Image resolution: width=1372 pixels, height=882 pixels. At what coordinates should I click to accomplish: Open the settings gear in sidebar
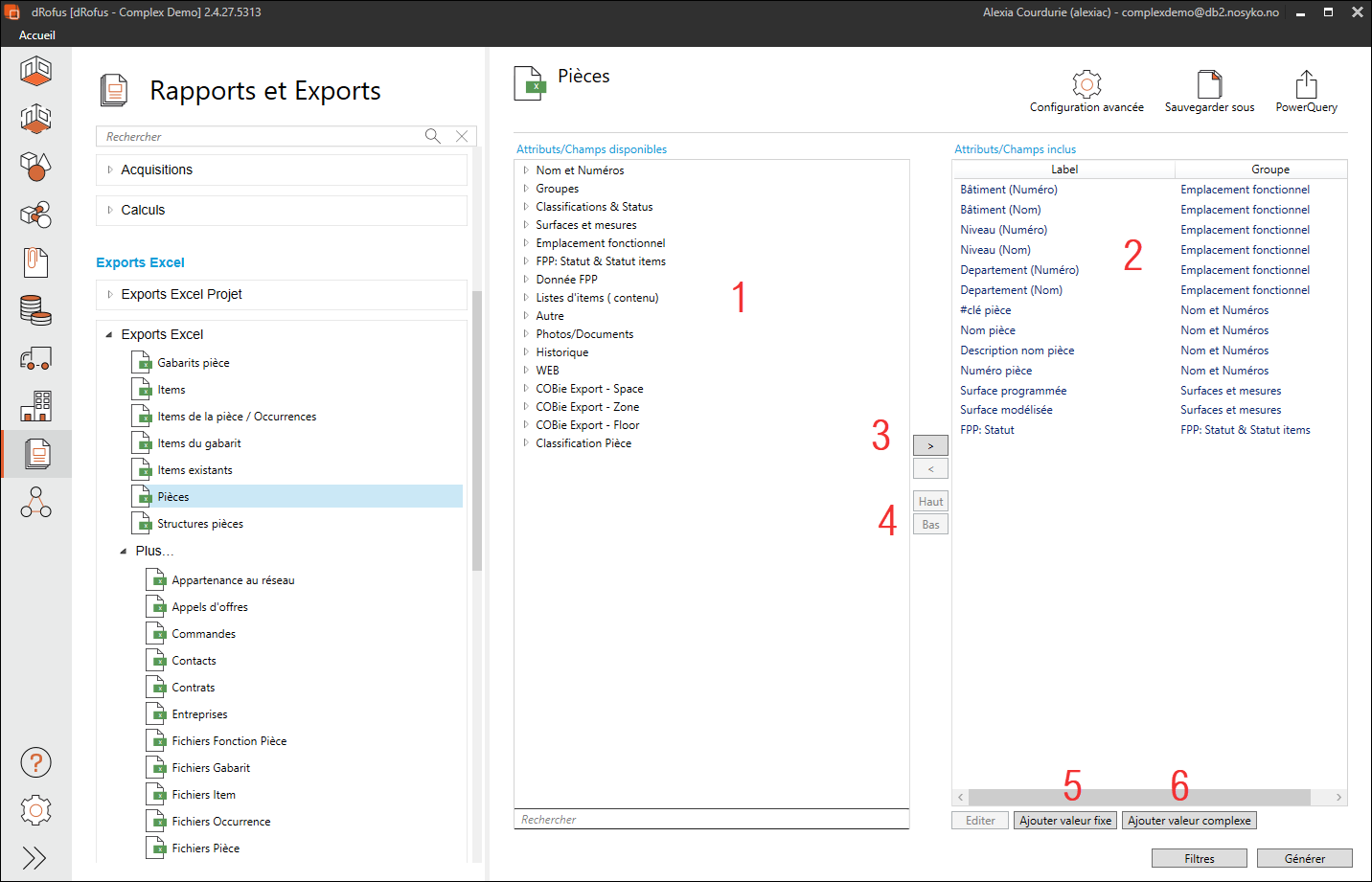pos(35,810)
